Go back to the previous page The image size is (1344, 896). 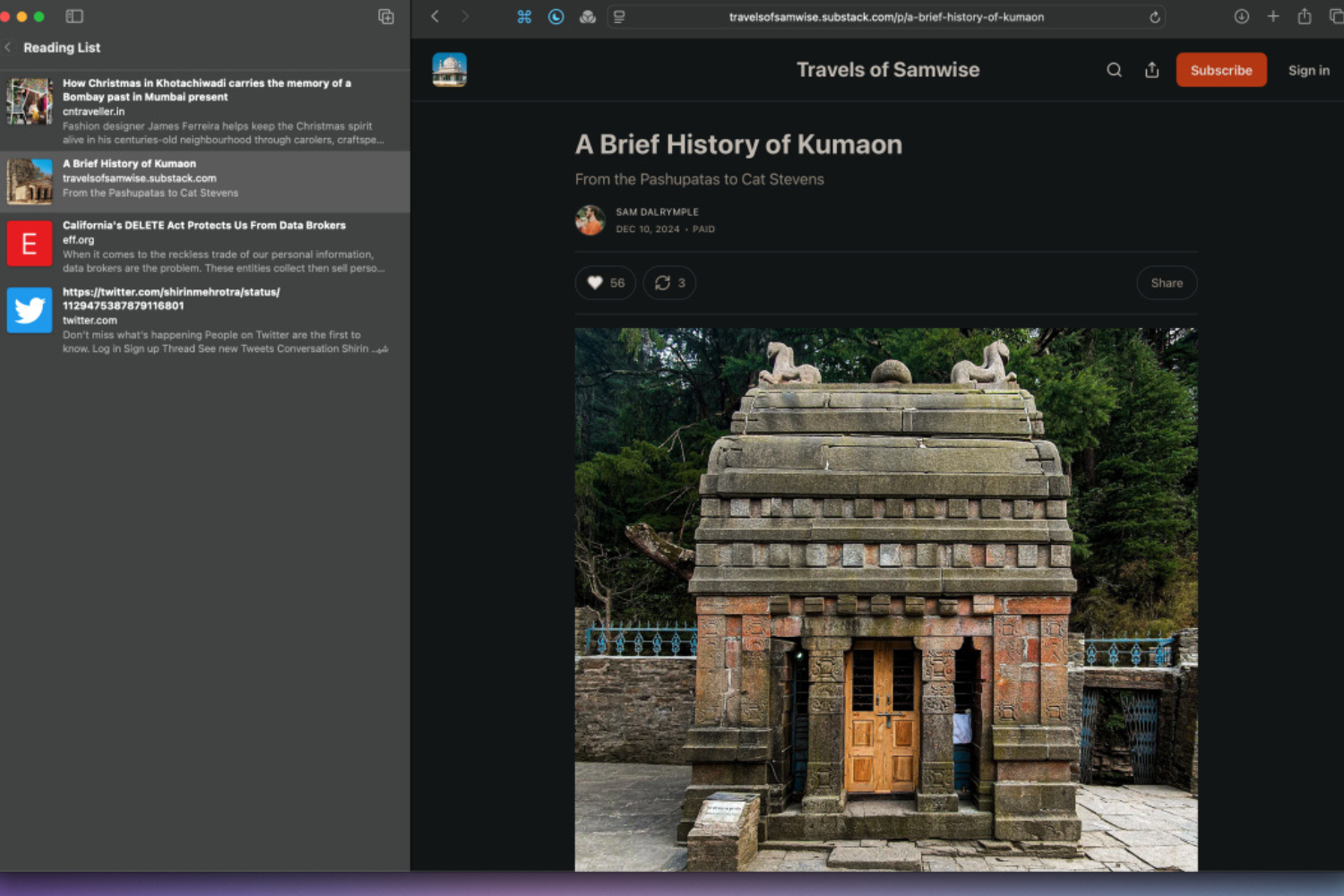[435, 16]
